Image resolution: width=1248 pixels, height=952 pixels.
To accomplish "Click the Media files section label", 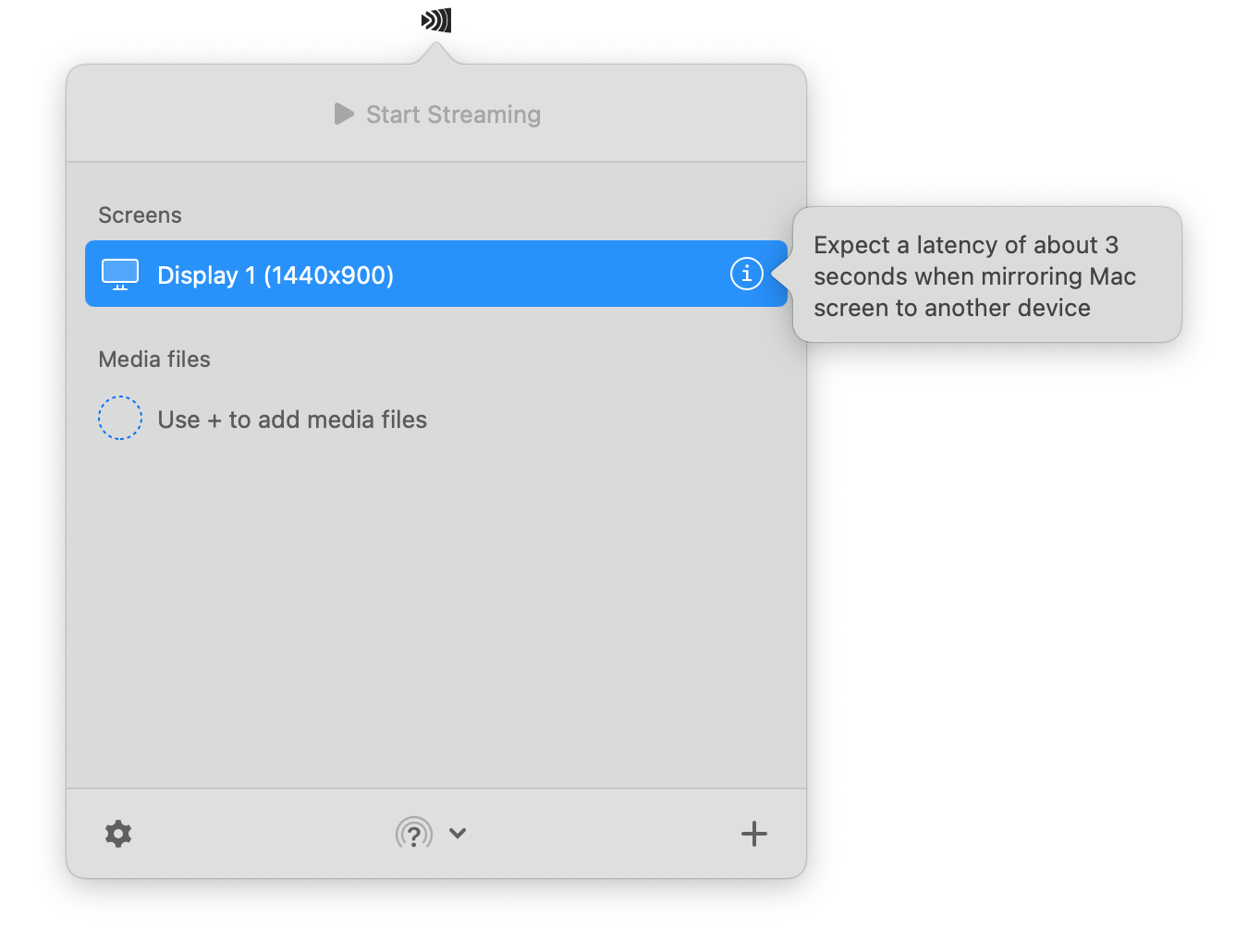I will tap(154, 359).
